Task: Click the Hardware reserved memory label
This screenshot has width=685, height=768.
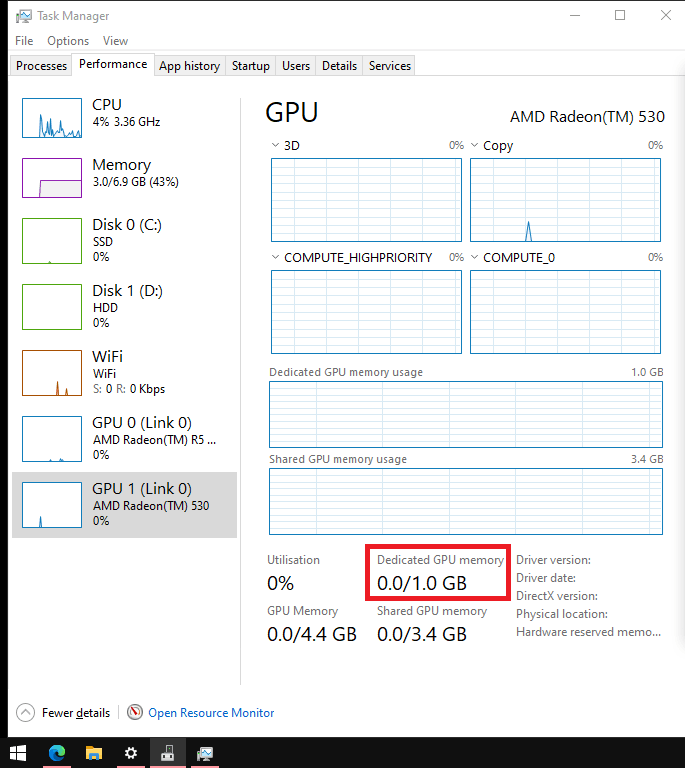Action: [589, 632]
